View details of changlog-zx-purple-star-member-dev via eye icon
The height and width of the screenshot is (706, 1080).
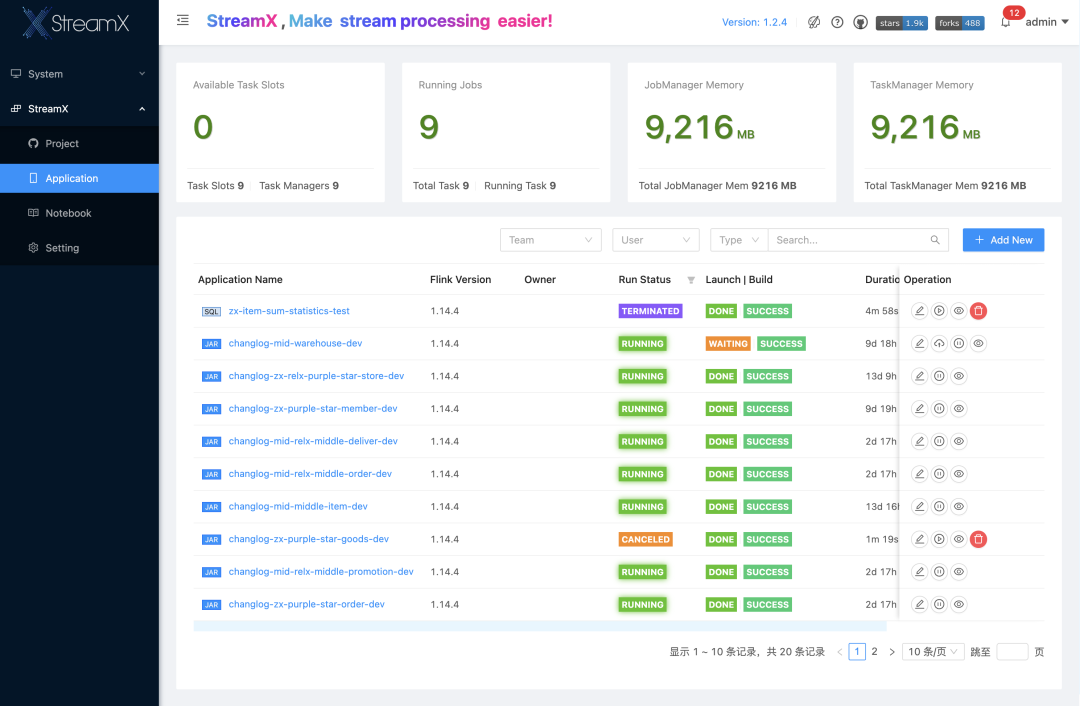[959, 408]
